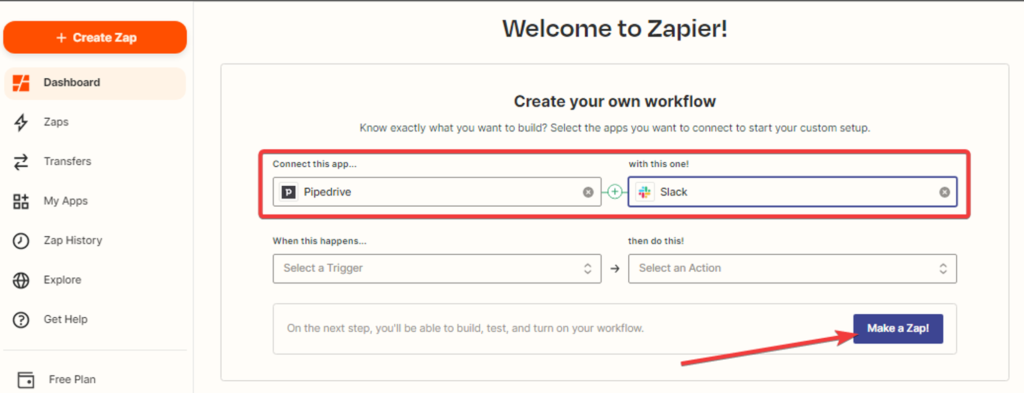The height and width of the screenshot is (393, 1024).
Task: Click the Zap History clock icon
Action: pyautogui.click(x=22, y=241)
